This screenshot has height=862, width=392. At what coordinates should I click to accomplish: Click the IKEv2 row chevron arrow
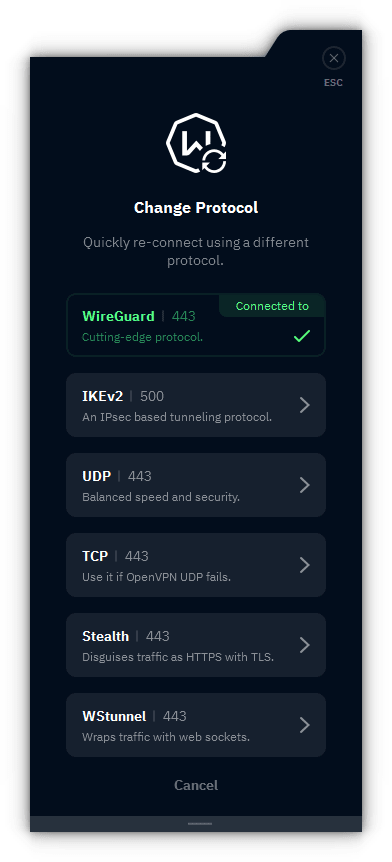pyautogui.click(x=305, y=405)
